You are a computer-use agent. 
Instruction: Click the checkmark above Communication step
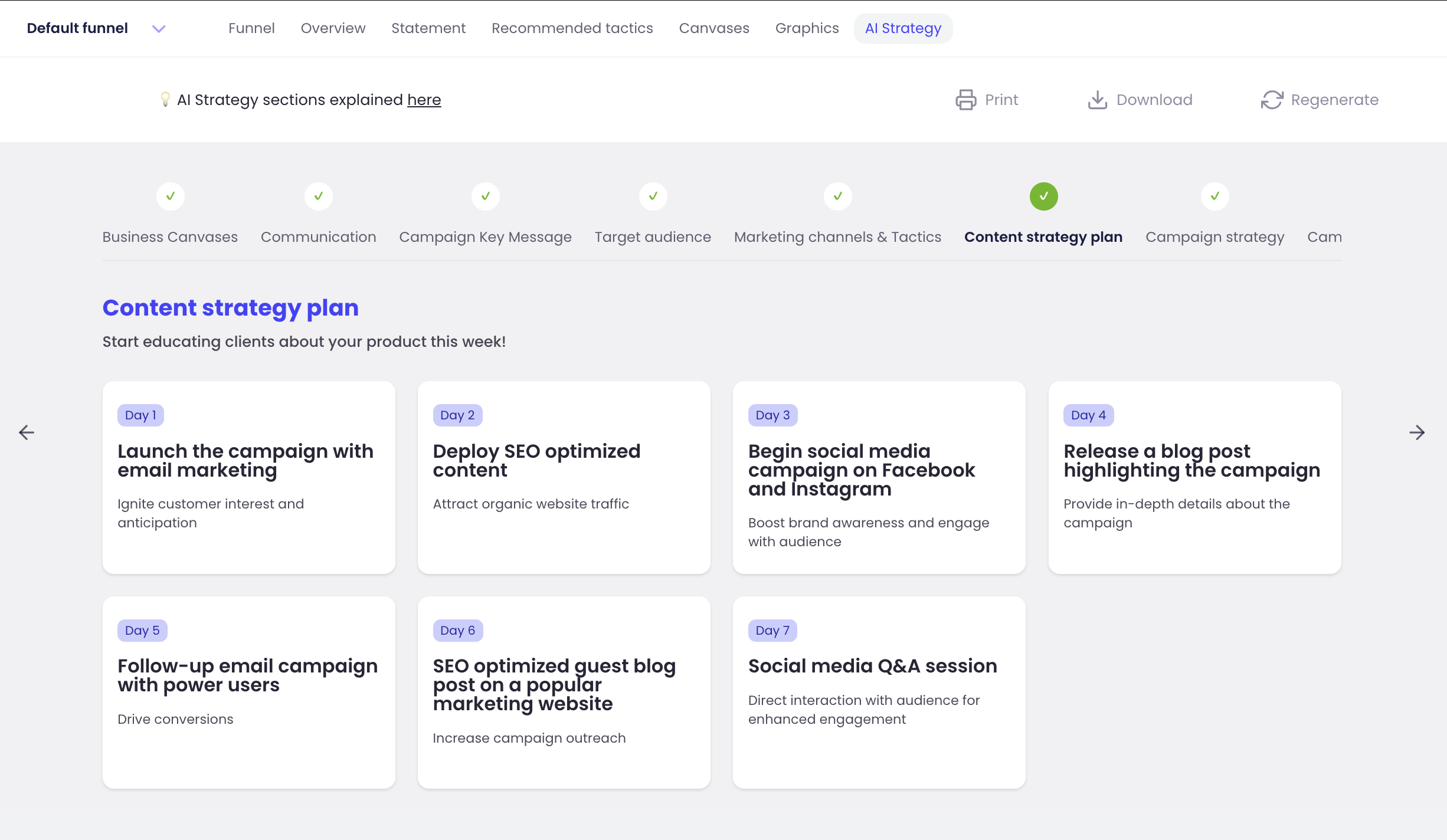tap(319, 196)
